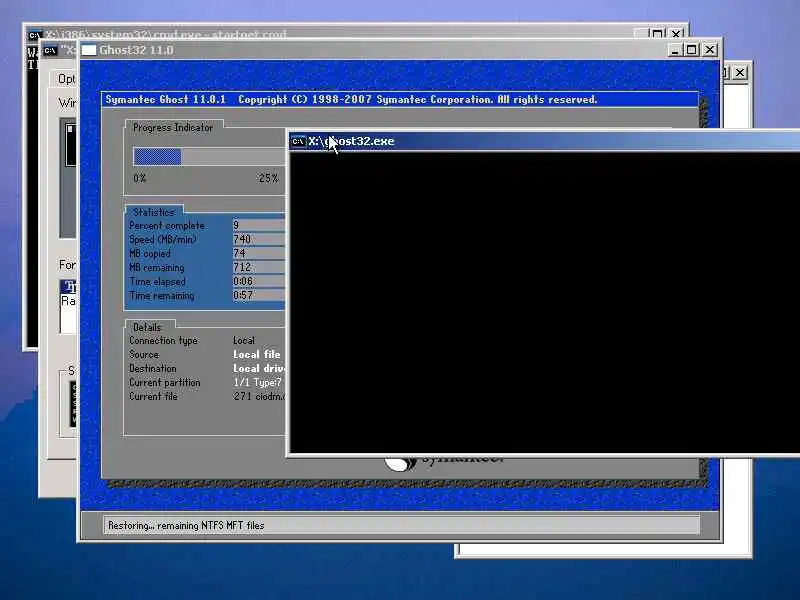The image size is (800, 600).
Task: Click the Statistics group label
Action: point(154,212)
